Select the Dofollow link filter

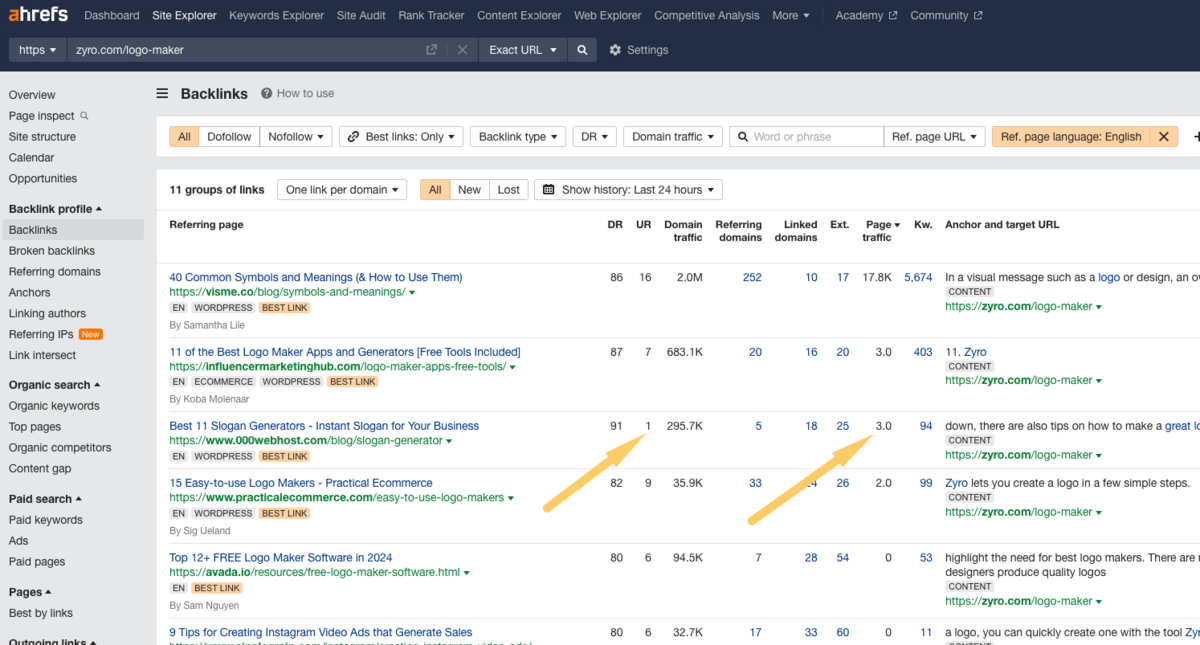229,137
